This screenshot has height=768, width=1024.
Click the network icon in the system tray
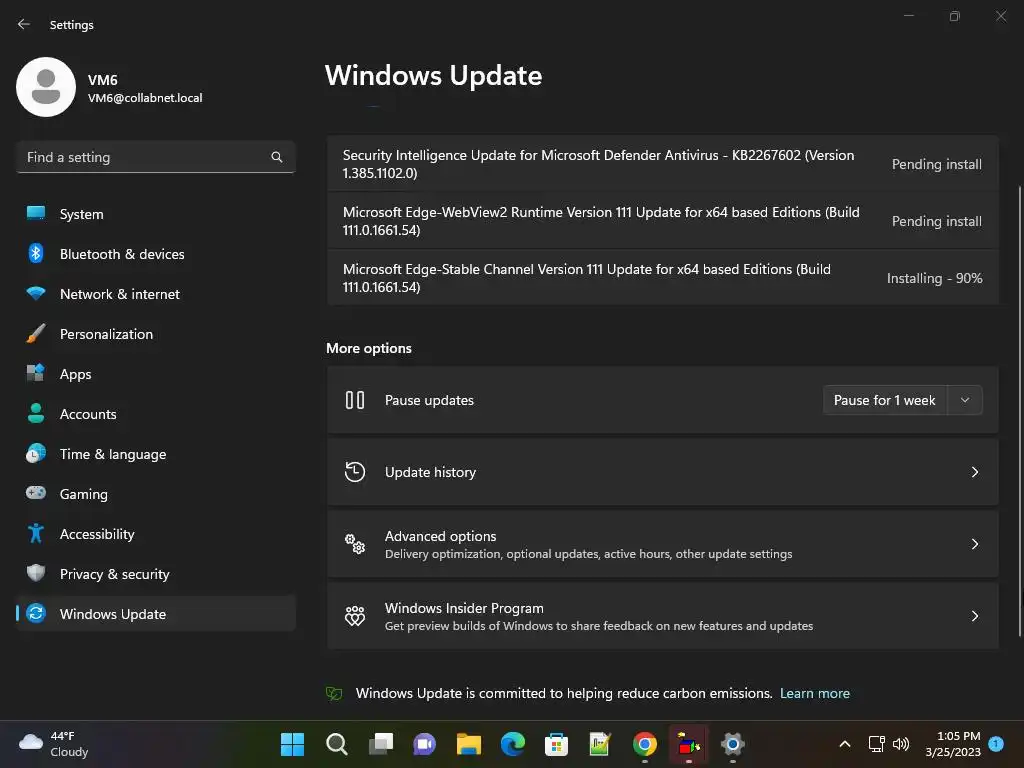pos(876,744)
